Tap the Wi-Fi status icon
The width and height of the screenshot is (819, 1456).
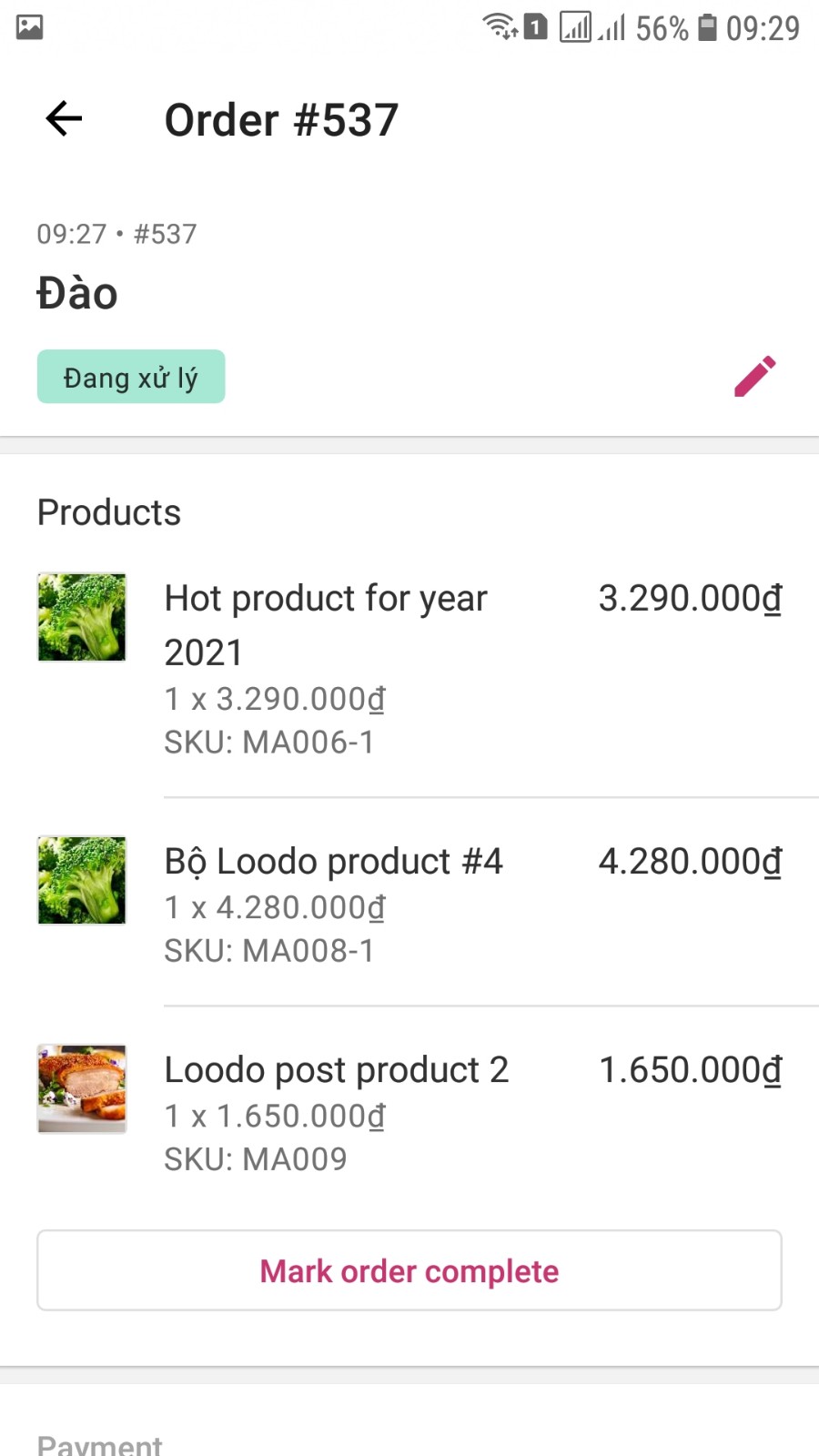[x=500, y=26]
